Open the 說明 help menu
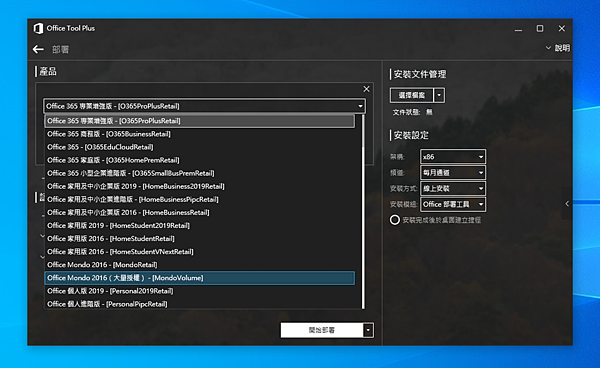The image size is (600, 368). (x=558, y=48)
